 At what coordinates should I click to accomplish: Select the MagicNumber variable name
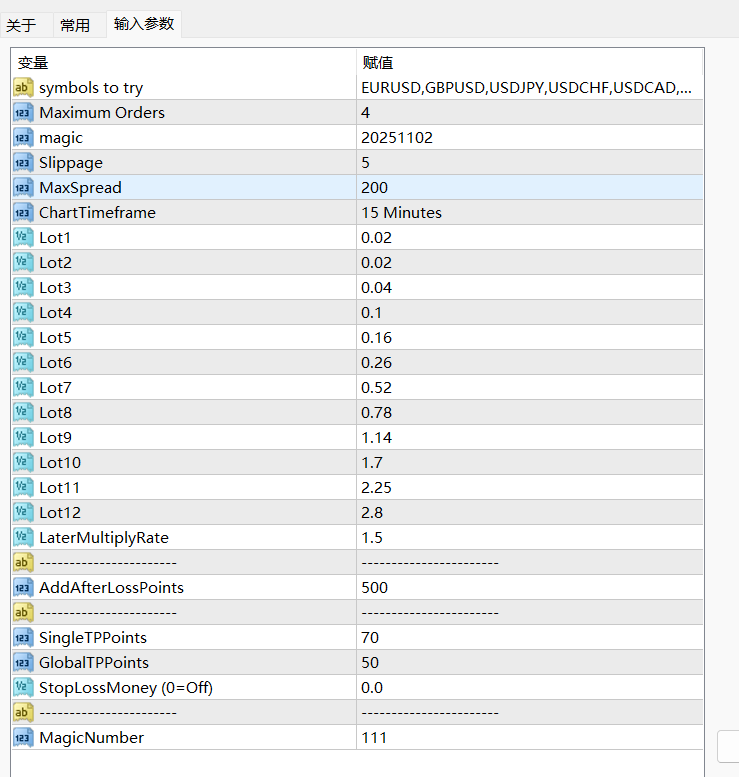pos(92,738)
